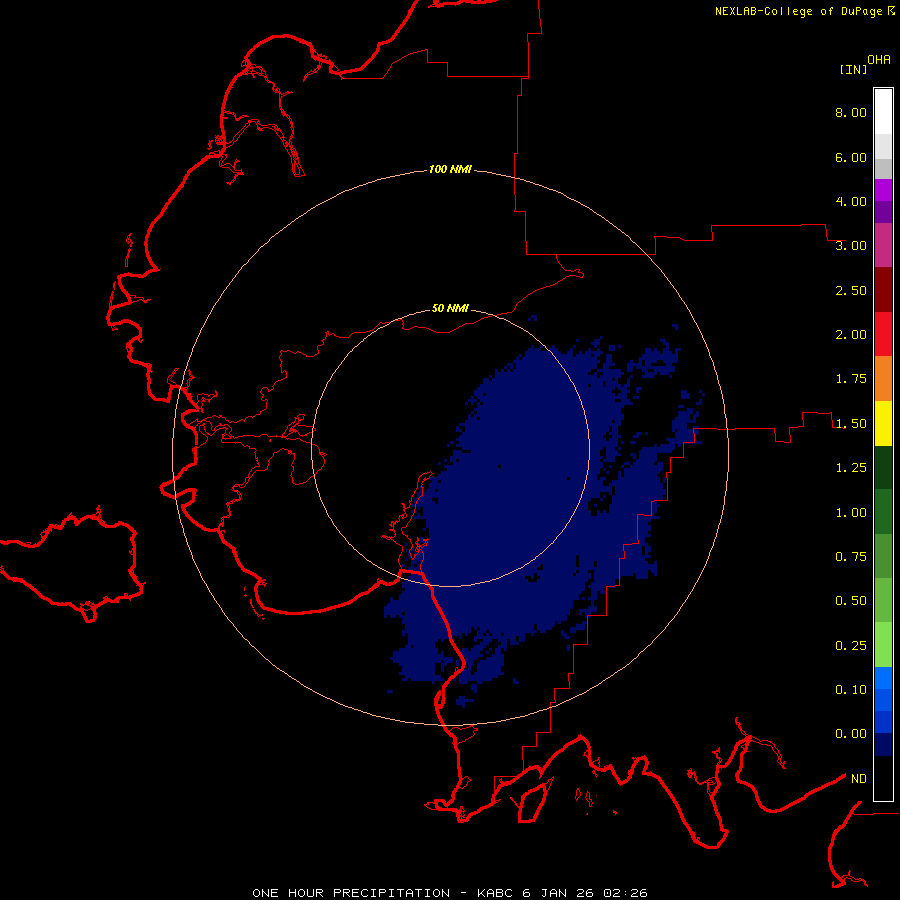900x900 pixels.
Task: Pick the white swatch at the scale top
Action: pos(883,112)
